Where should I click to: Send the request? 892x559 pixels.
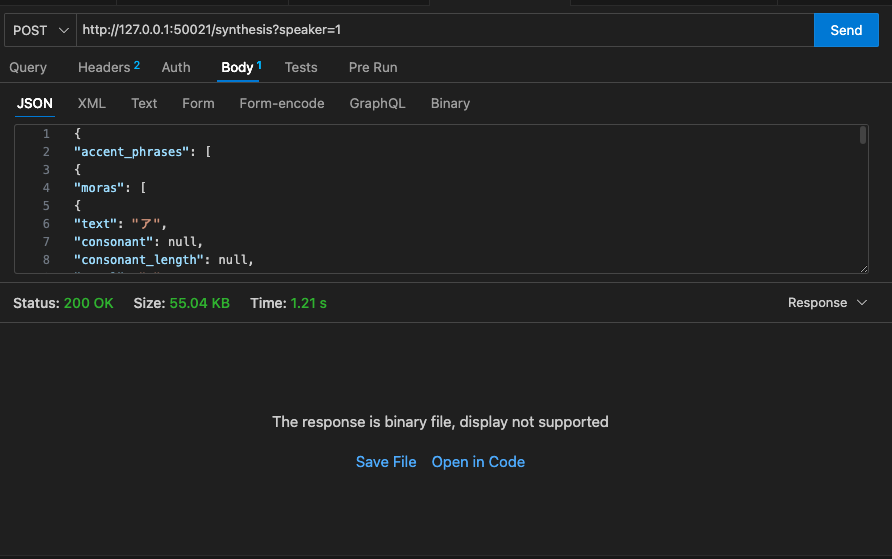846,30
